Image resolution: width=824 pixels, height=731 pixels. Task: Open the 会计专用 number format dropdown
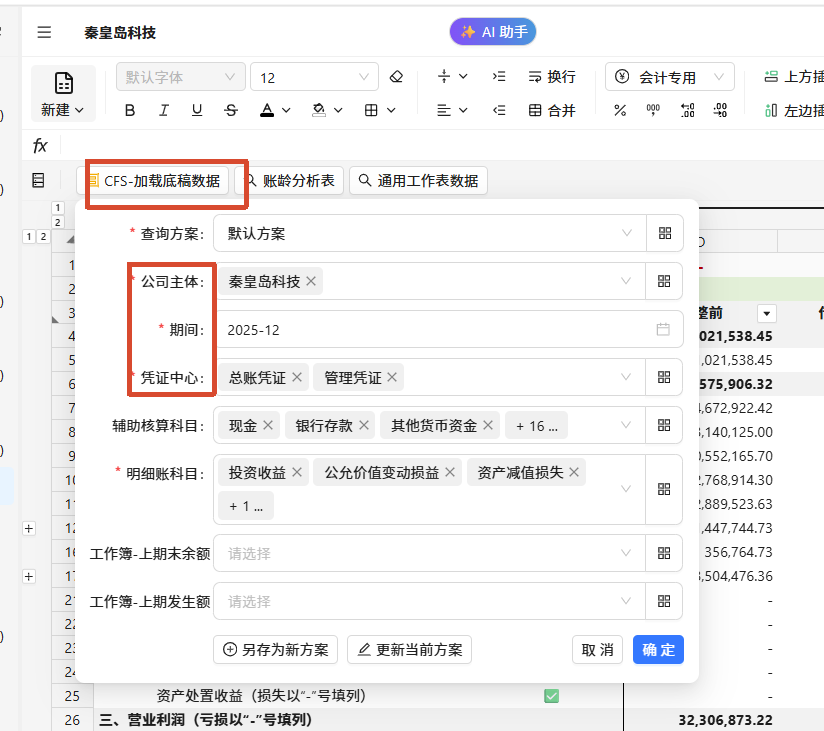coord(670,77)
